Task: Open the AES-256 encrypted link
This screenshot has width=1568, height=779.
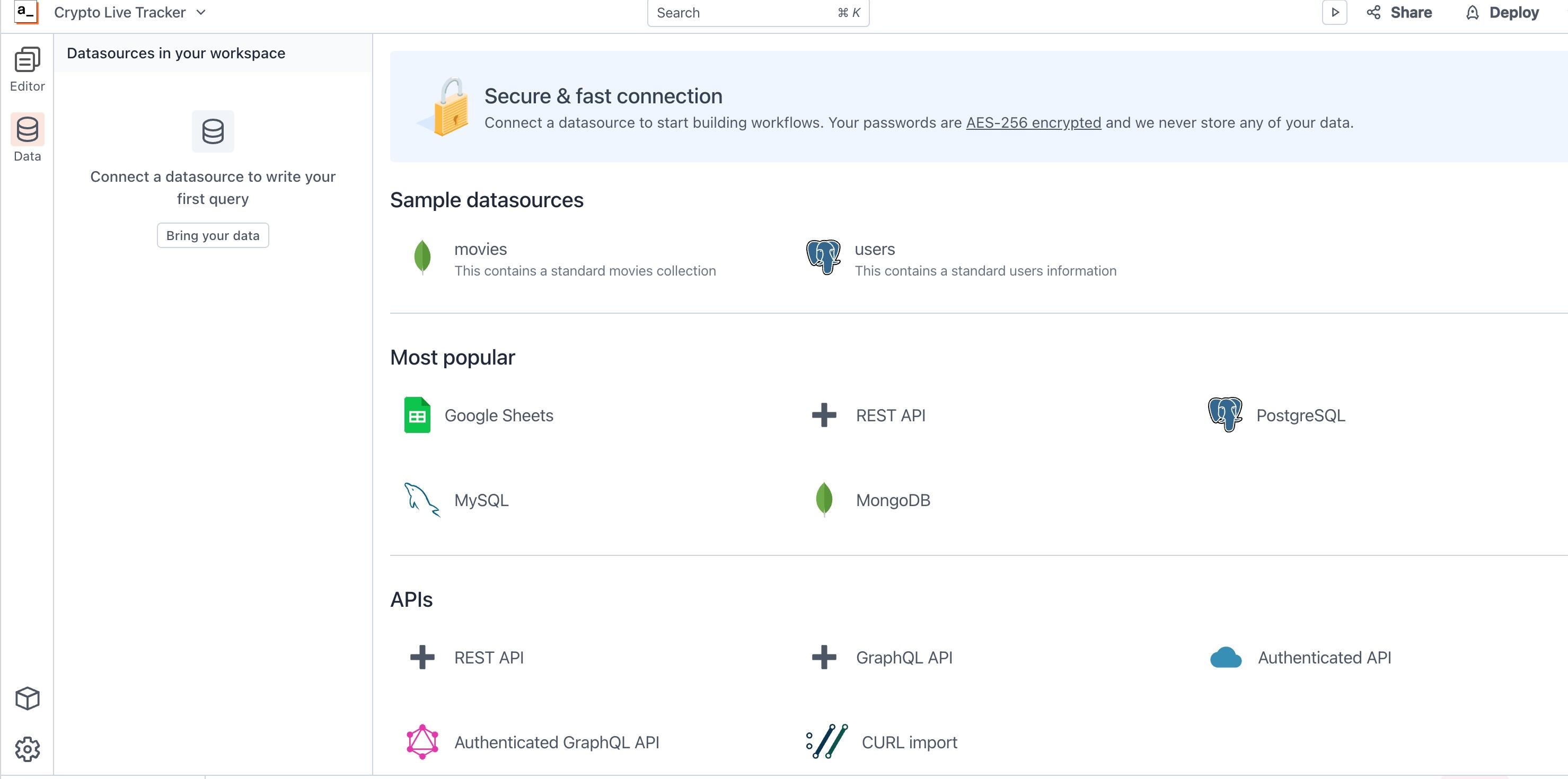Action: click(x=1033, y=123)
